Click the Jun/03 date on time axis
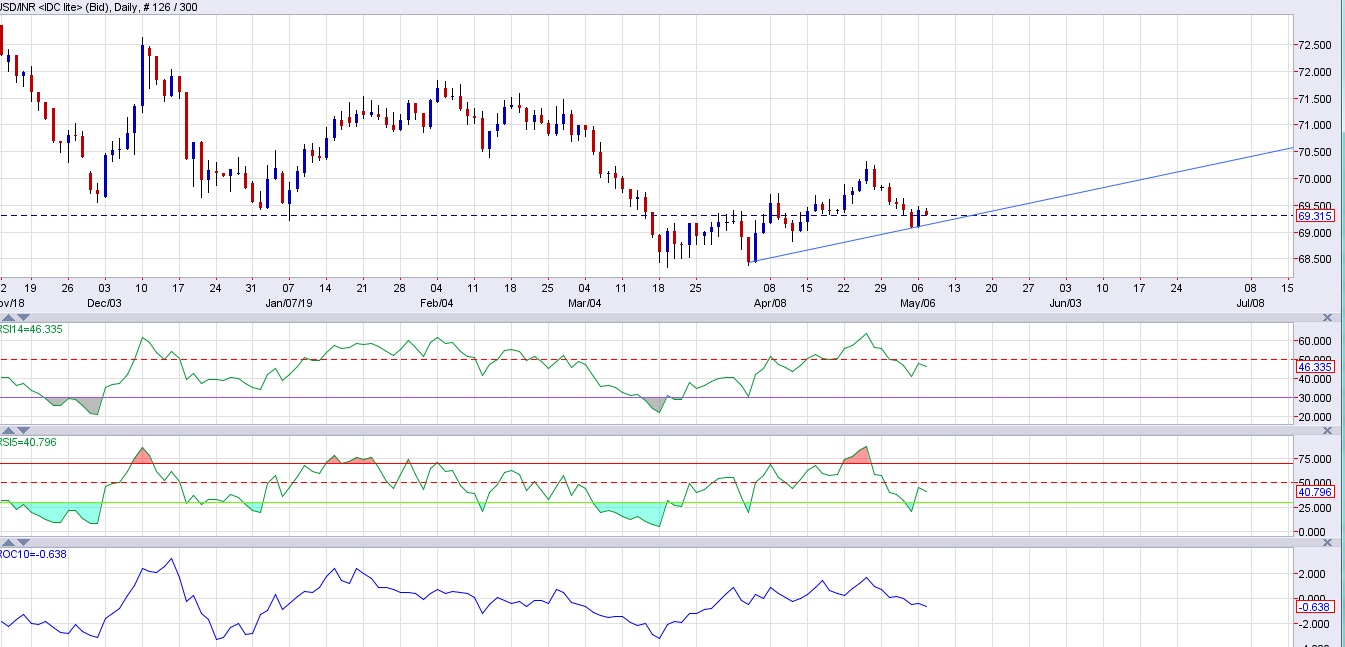 (x=1065, y=303)
